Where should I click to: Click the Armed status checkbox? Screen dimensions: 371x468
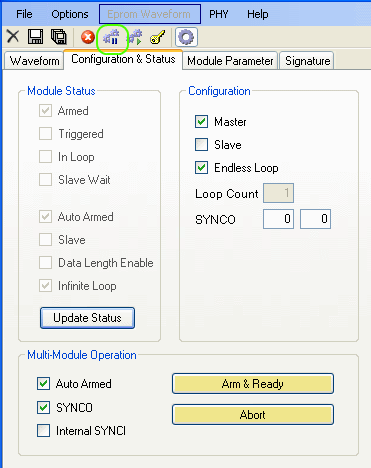(45, 111)
